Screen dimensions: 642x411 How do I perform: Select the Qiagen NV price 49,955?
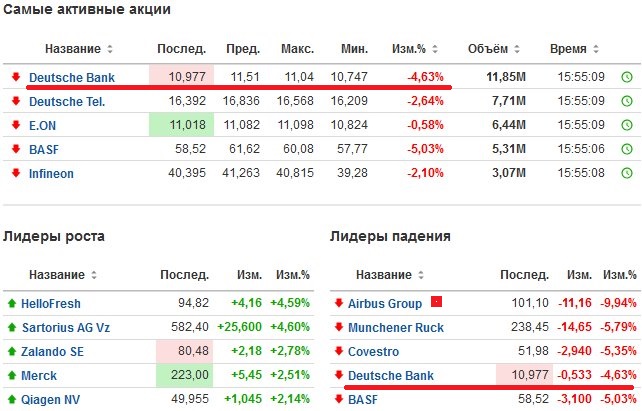tap(190, 399)
